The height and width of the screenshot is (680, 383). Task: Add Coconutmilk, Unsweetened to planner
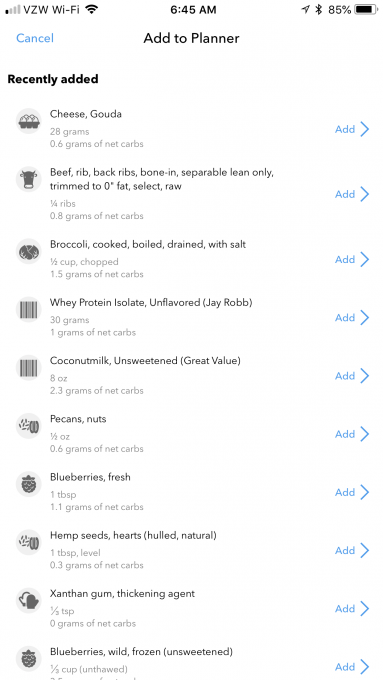point(345,376)
